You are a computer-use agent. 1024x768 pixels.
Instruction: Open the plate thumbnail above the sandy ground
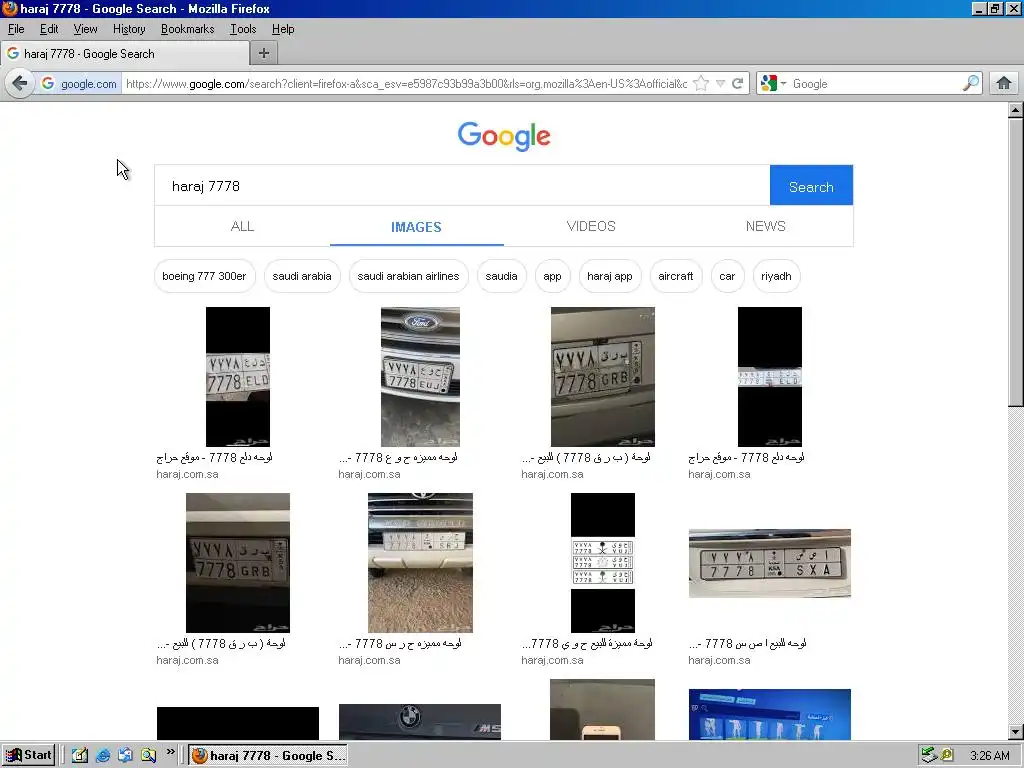[421, 563]
